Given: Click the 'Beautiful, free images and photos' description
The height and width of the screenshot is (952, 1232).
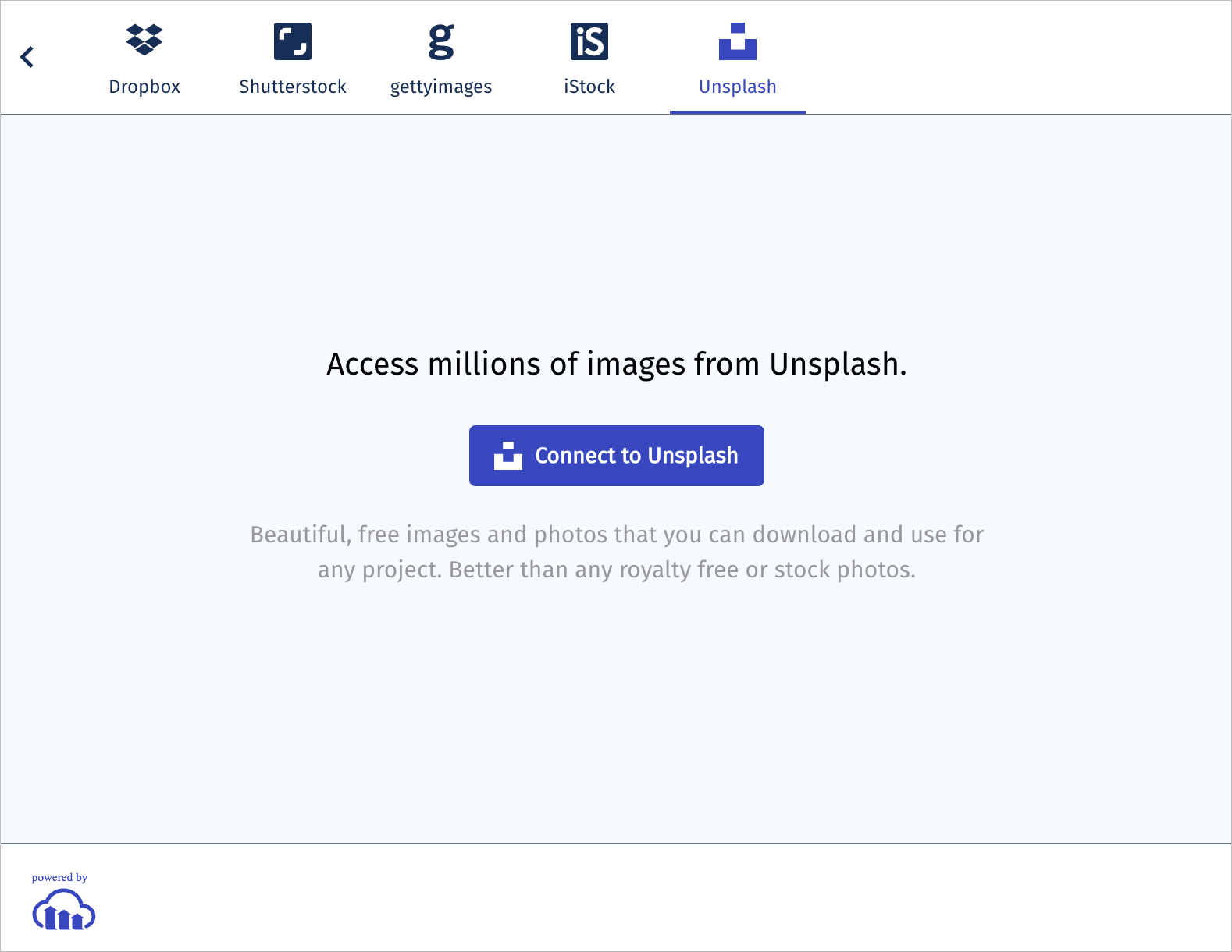Looking at the screenshot, I should [617, 552].
